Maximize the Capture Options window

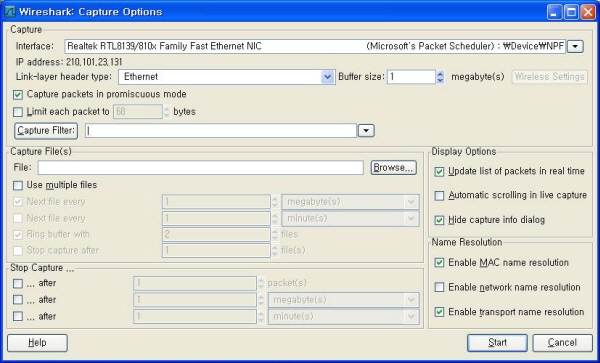point(571,12)
